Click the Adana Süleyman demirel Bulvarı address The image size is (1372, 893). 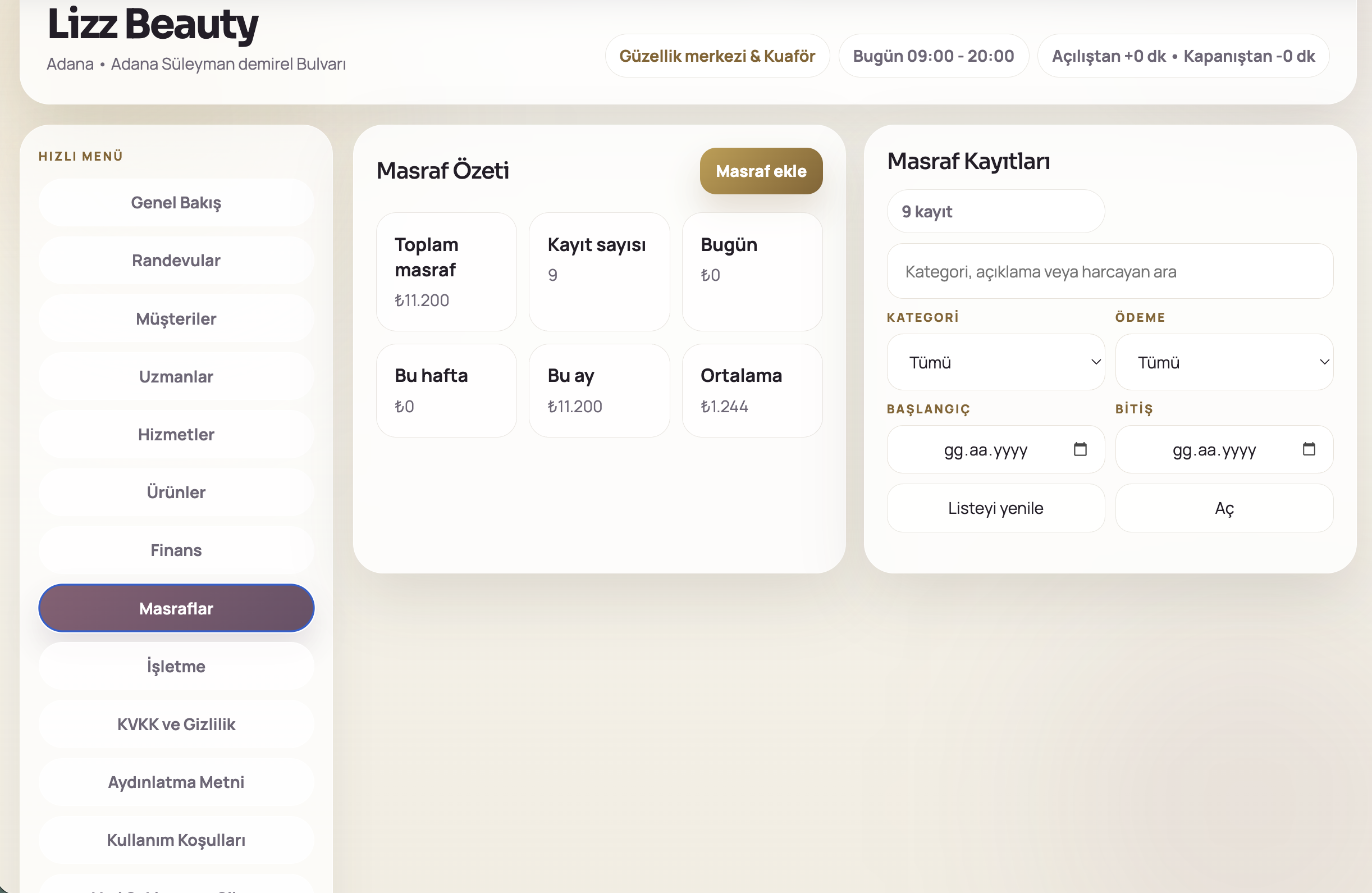pos(228,64)
